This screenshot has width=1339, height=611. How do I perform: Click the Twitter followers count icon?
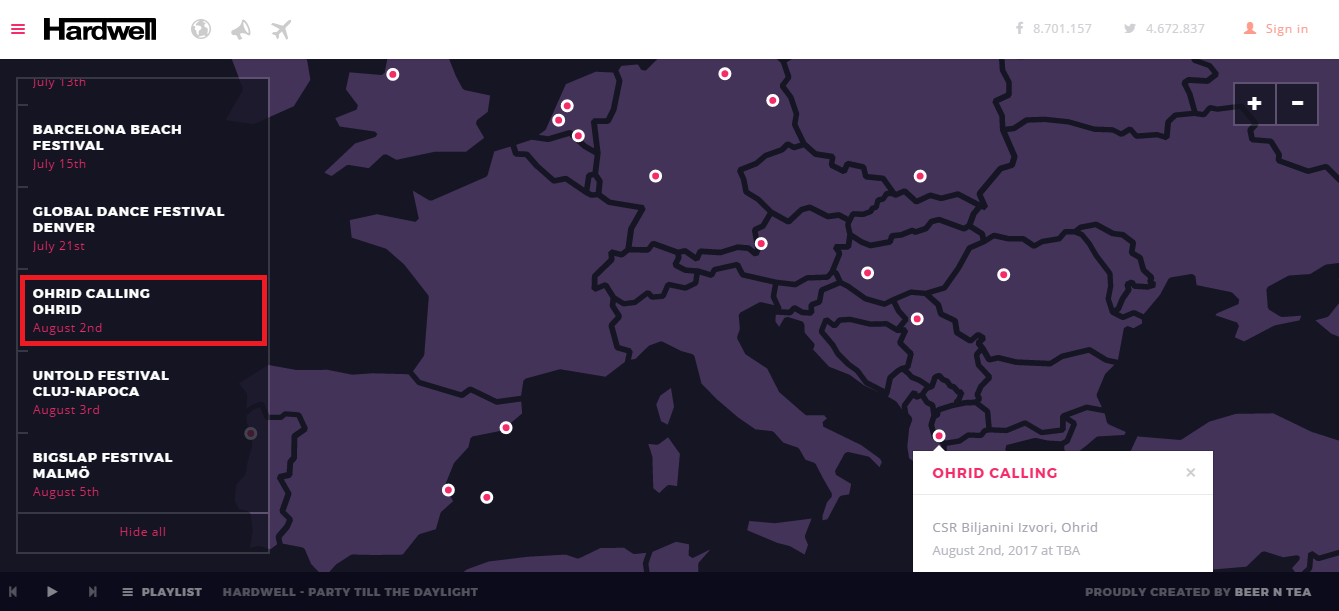(x=1130, y=29)
